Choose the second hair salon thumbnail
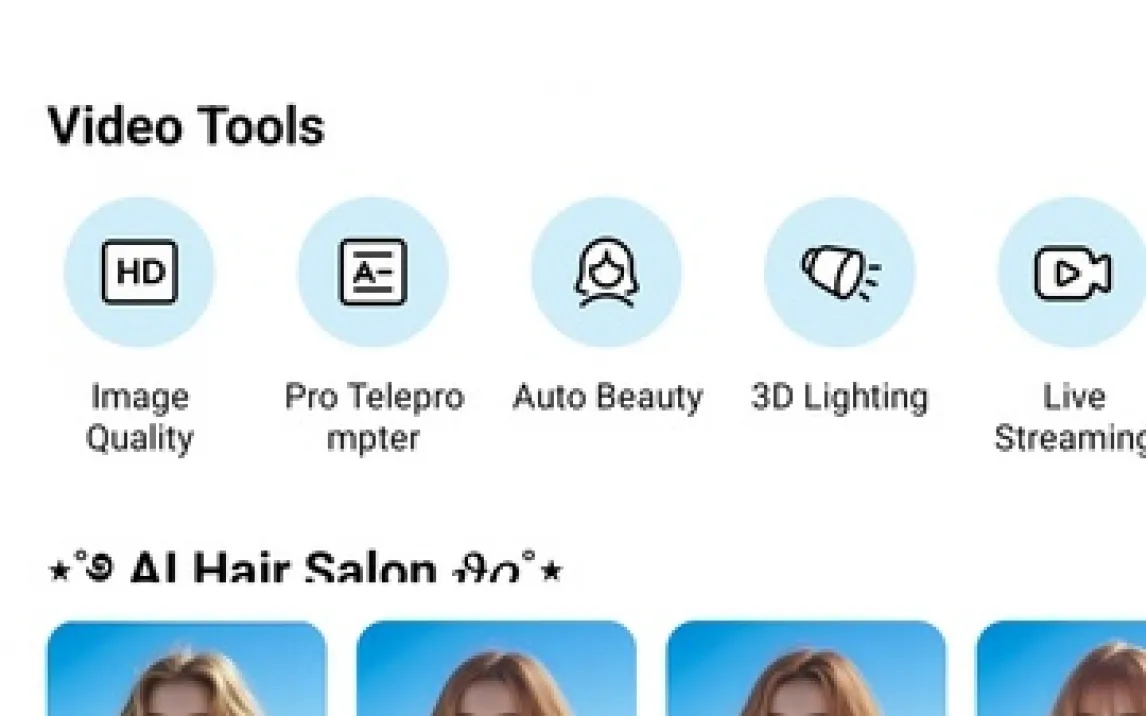 [496, 669]
